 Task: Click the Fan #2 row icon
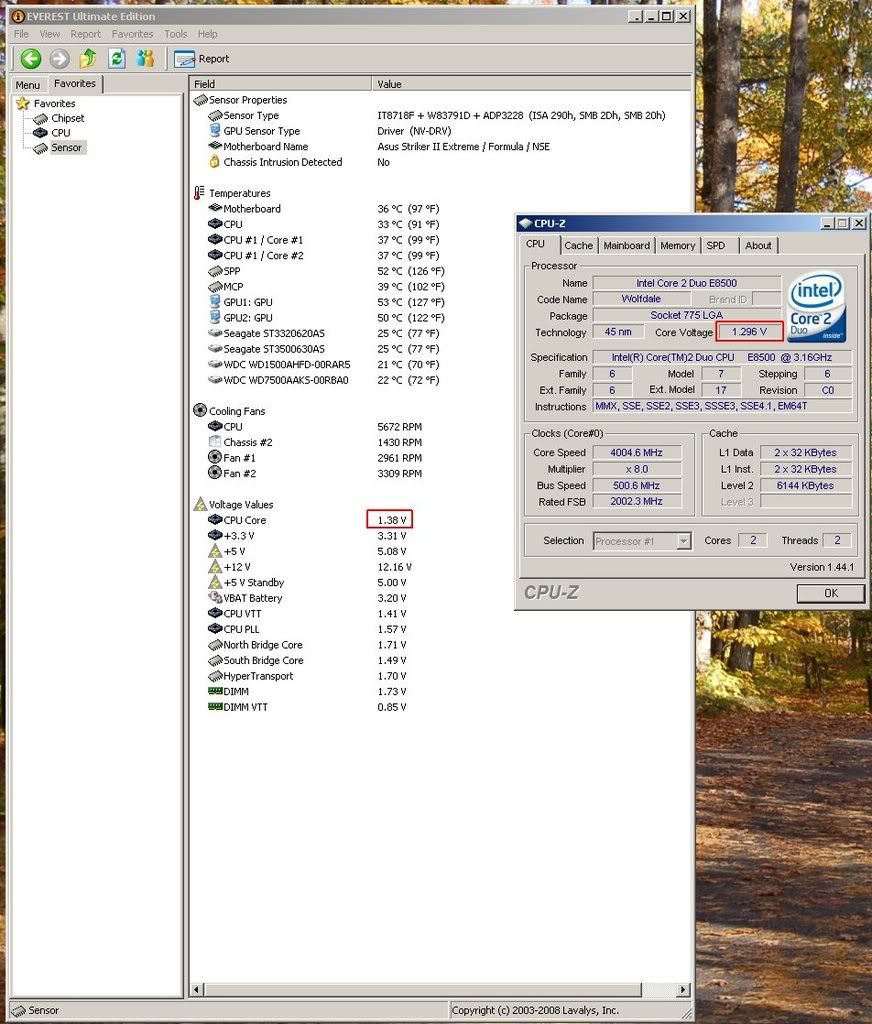click(x=215, y=473)
